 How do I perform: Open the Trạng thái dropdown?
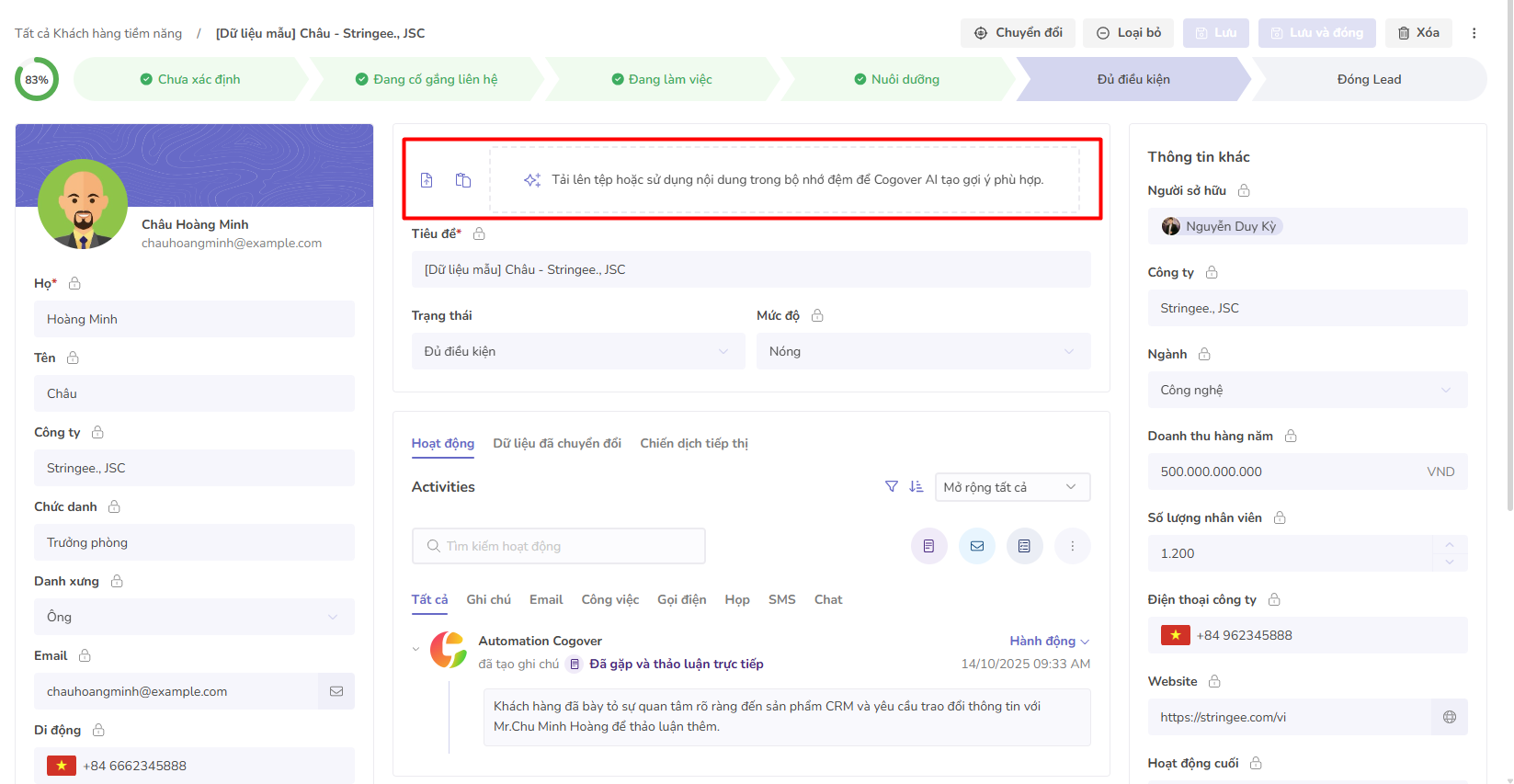pyautogui.click(x=577, y=351)
